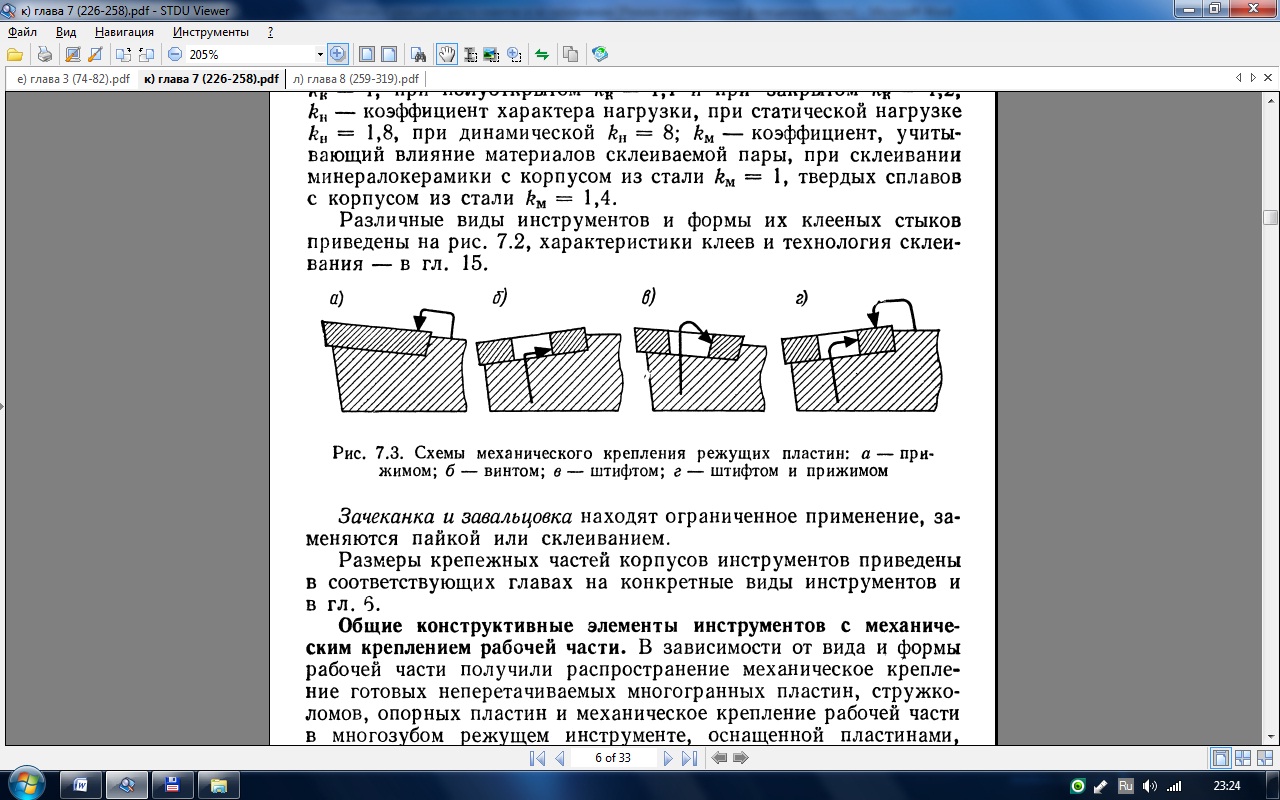Viewport: 1280px width, 800px height.
Task: Close the current document tab
Action: (x=1269, y=78)
